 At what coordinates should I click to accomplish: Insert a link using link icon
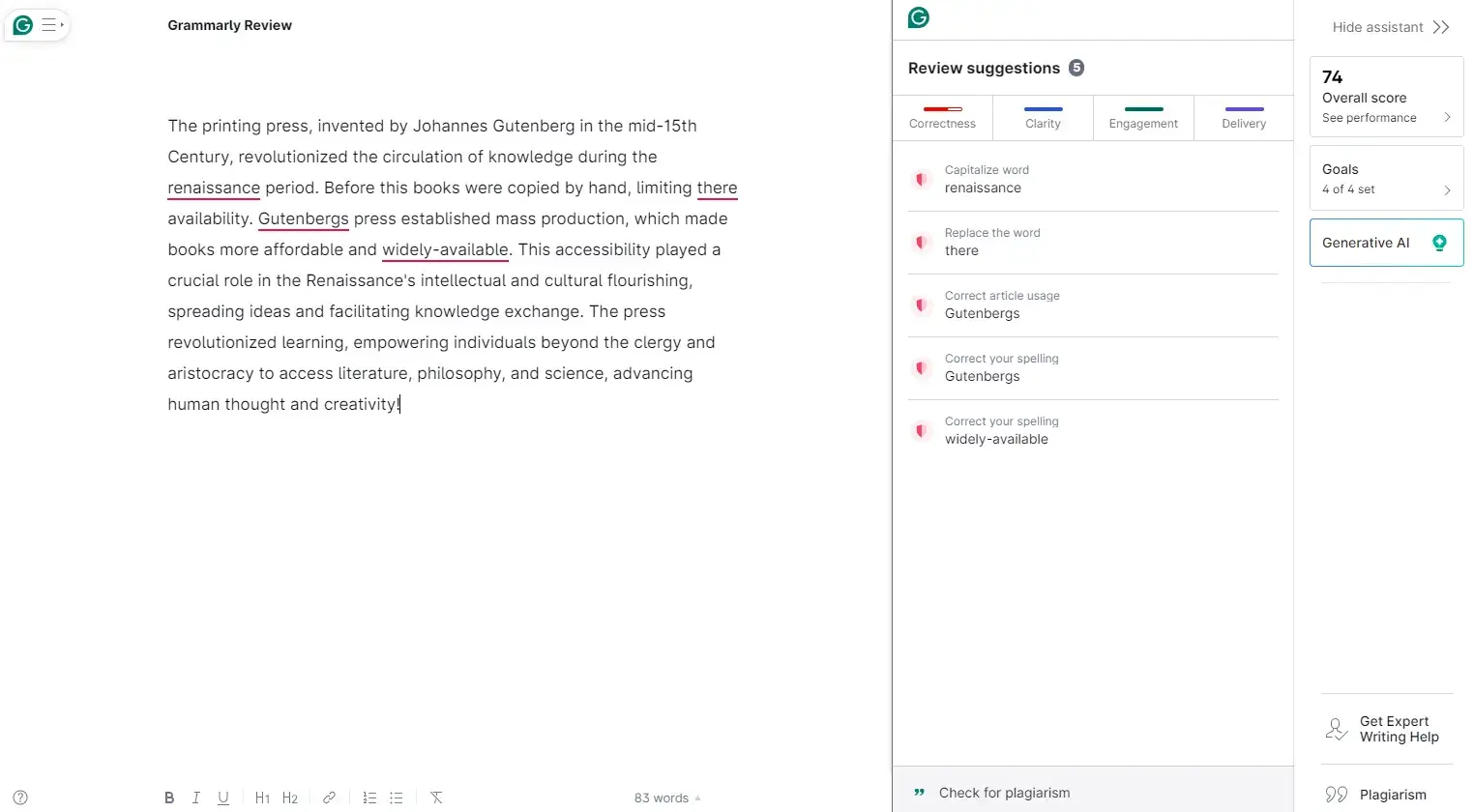pos(329,797)
